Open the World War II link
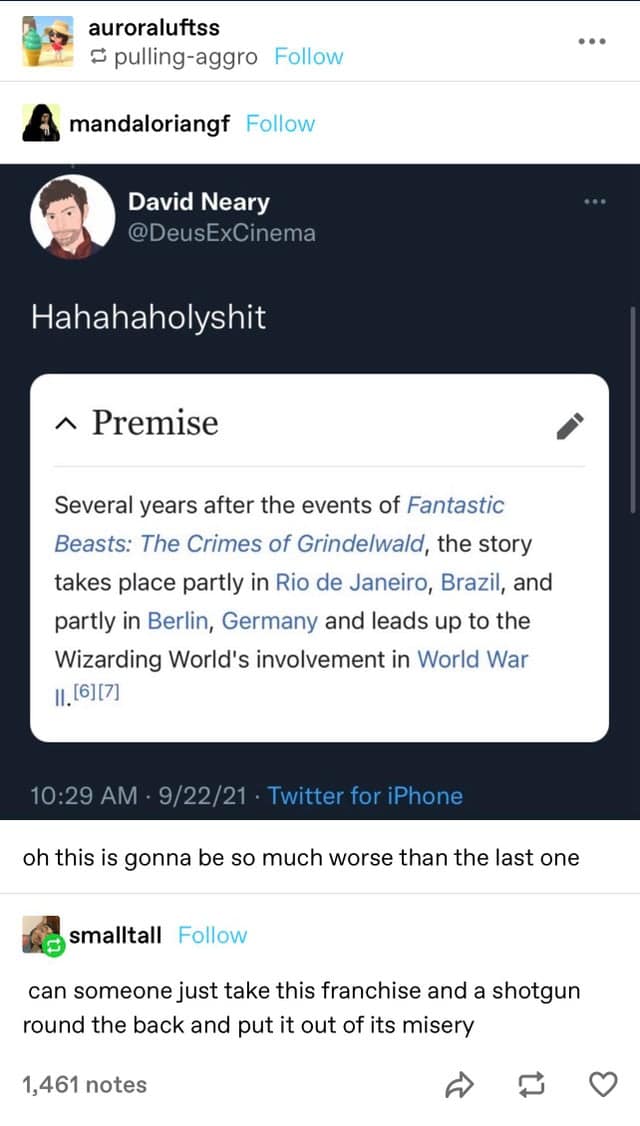640x1126 pixels. (471, 660)
